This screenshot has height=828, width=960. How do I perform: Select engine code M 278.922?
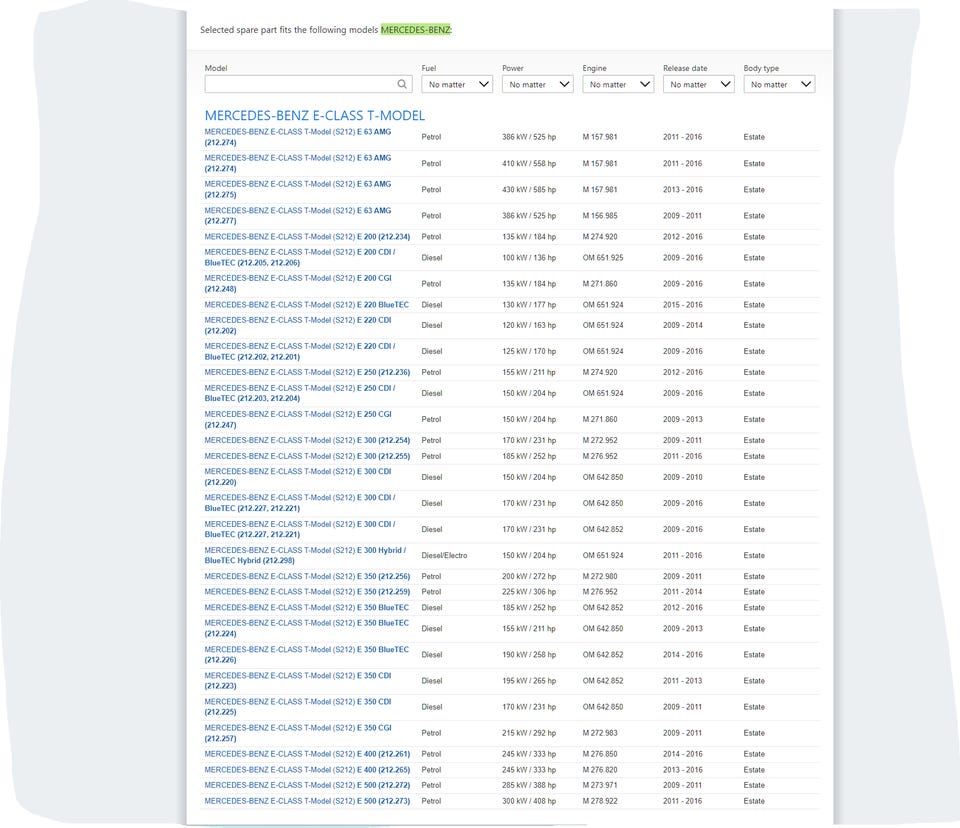coord(600,801)
